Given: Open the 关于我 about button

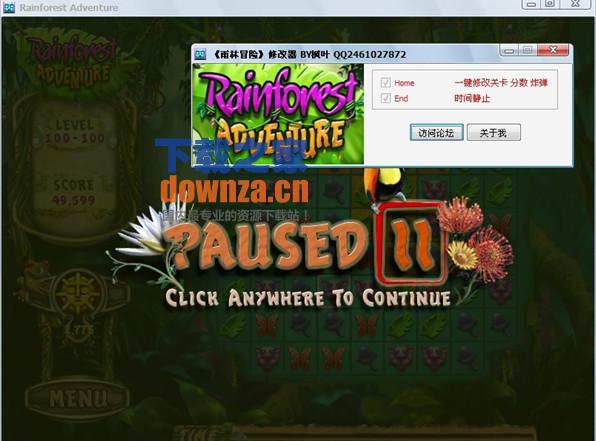Looking at the screenshot, I should (x=493, y=133).
